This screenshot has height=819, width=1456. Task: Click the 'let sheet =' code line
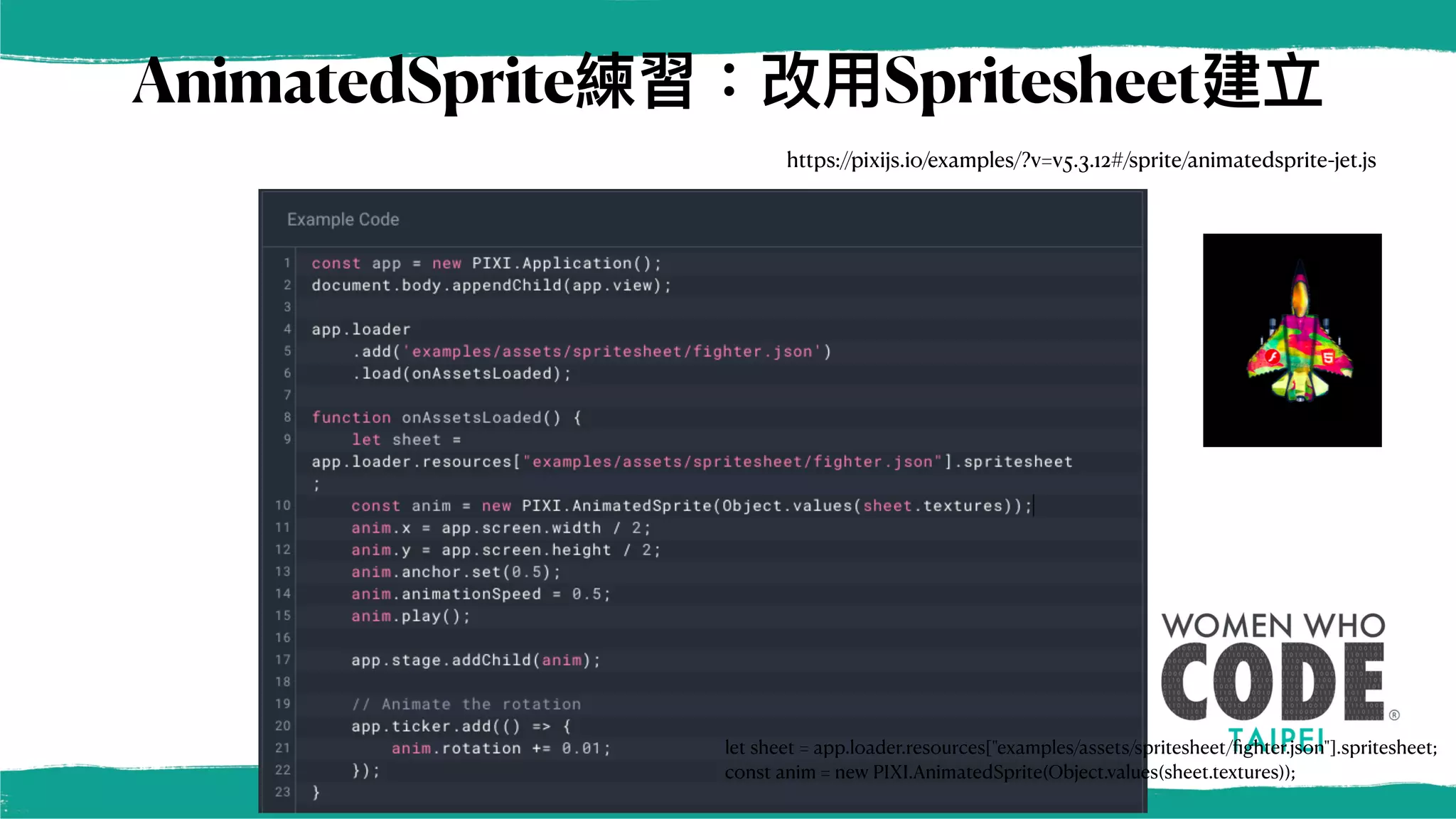click(x=407, y=440)
